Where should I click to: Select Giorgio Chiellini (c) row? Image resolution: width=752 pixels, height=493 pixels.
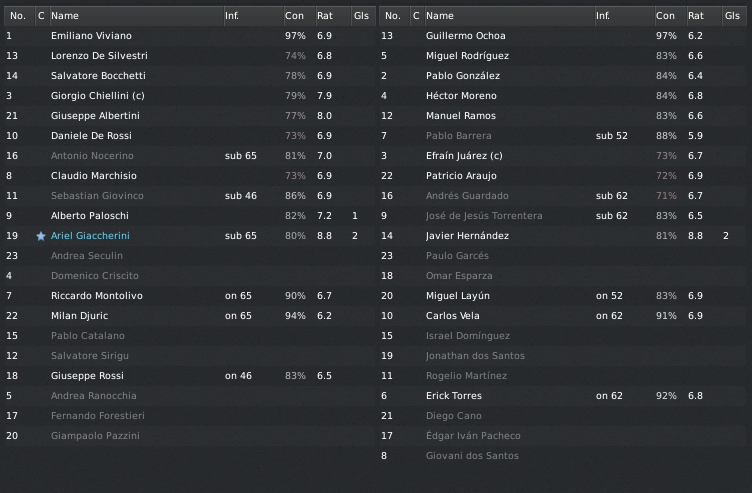96,96
